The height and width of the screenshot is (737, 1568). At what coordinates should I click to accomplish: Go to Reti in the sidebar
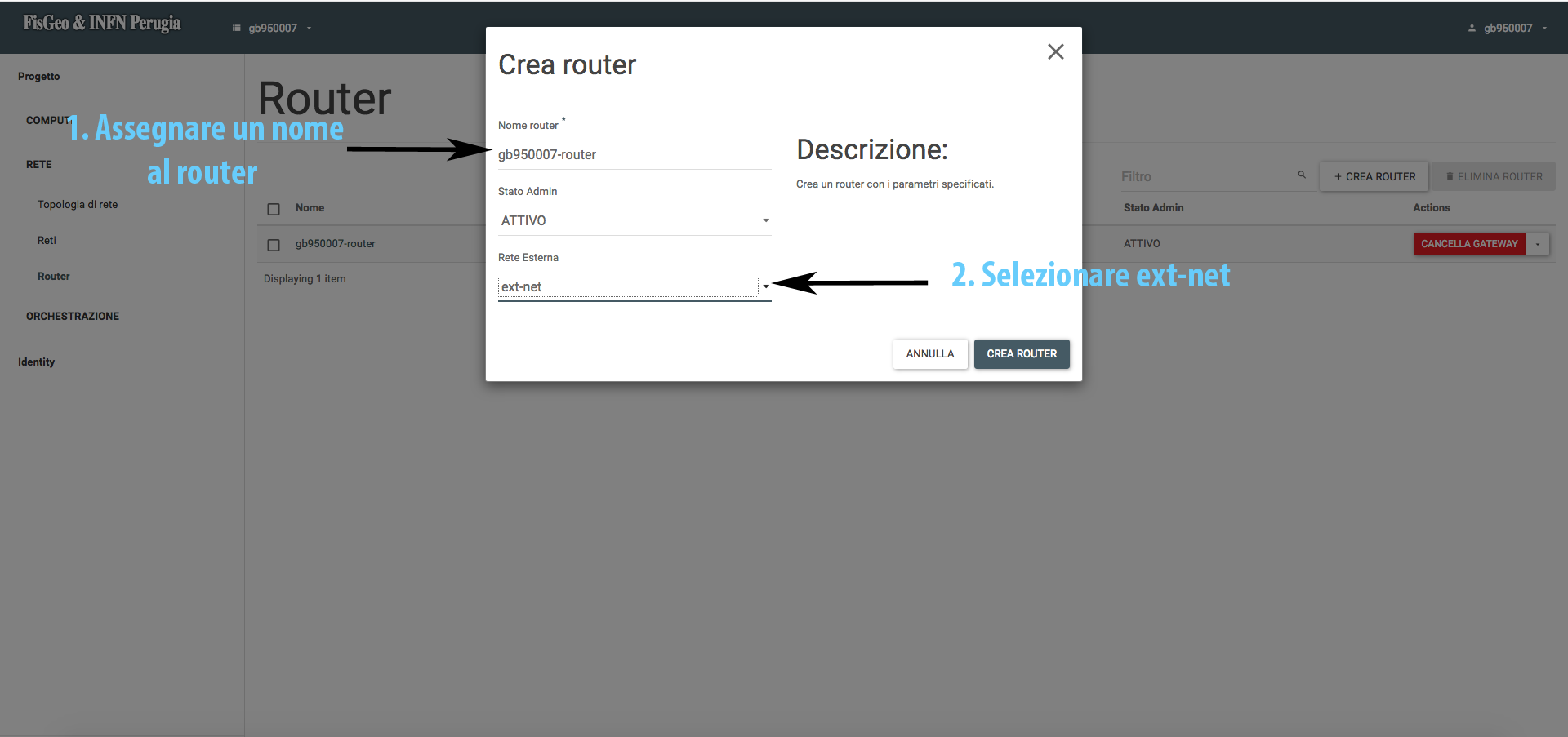click(47, 241)
